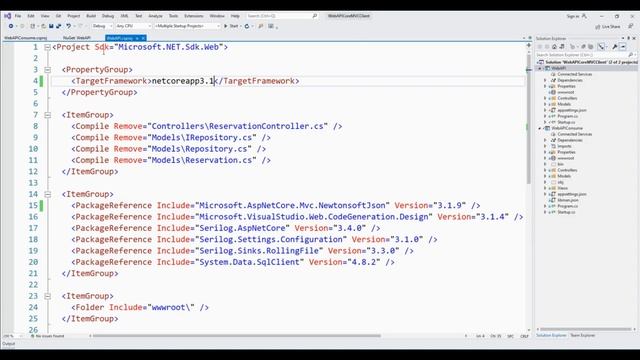Open the Output panel tab at bottom
640x360 pixels.
(x=9, y=344)
